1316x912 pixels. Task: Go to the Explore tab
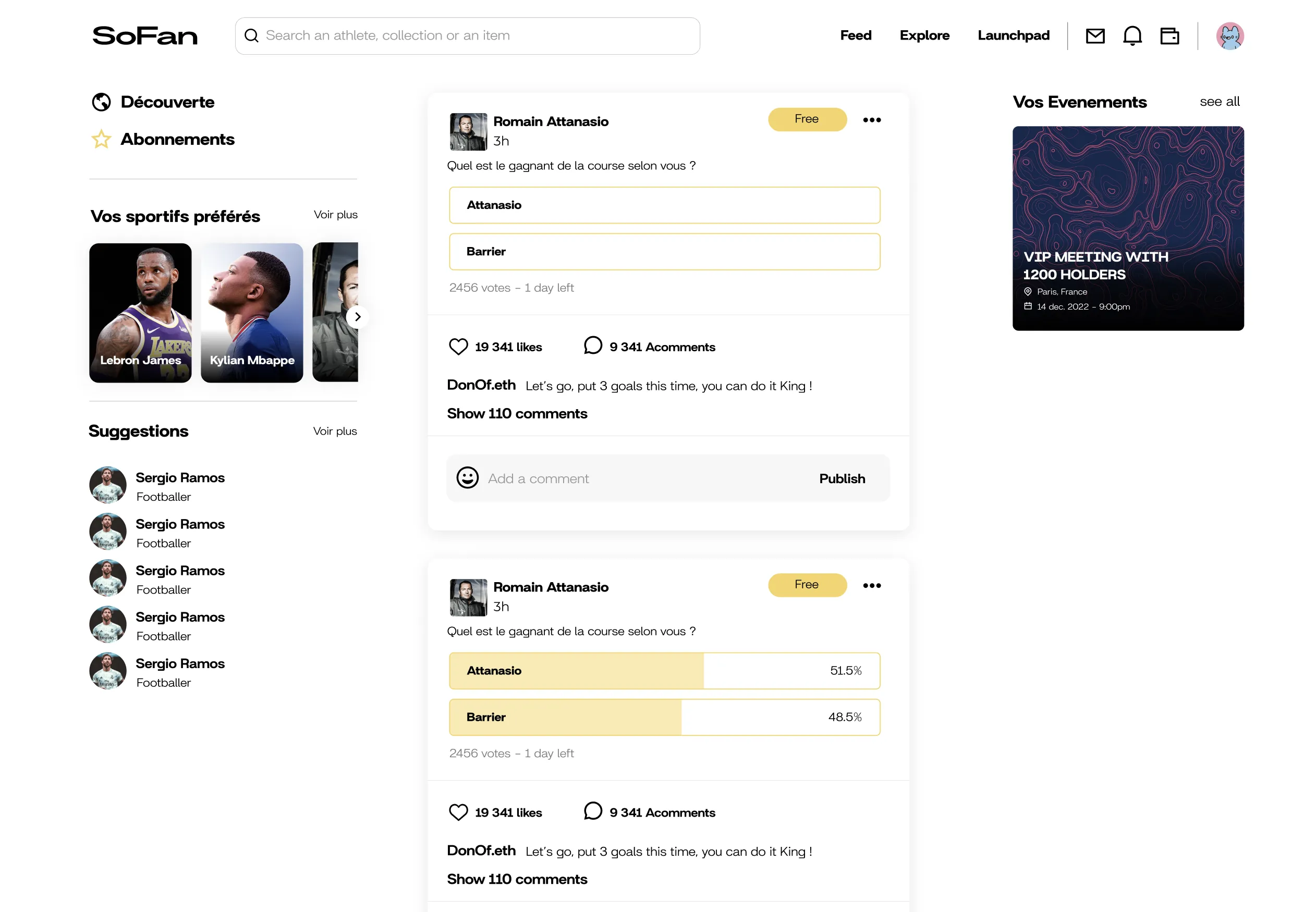click(x=924, y=35)
